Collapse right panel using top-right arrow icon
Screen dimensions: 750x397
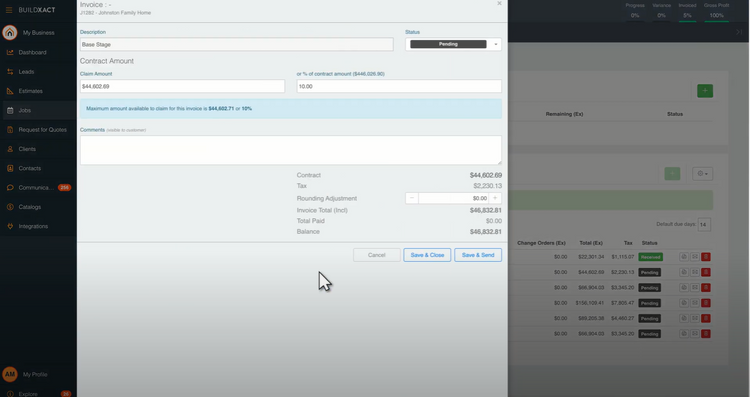[x=739, y=32]
